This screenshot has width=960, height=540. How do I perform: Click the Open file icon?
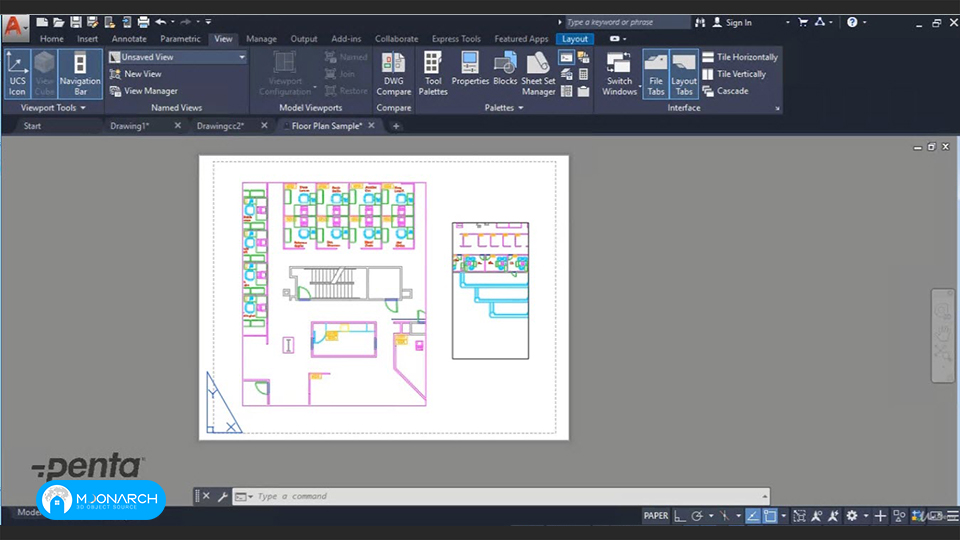(59, 22)
